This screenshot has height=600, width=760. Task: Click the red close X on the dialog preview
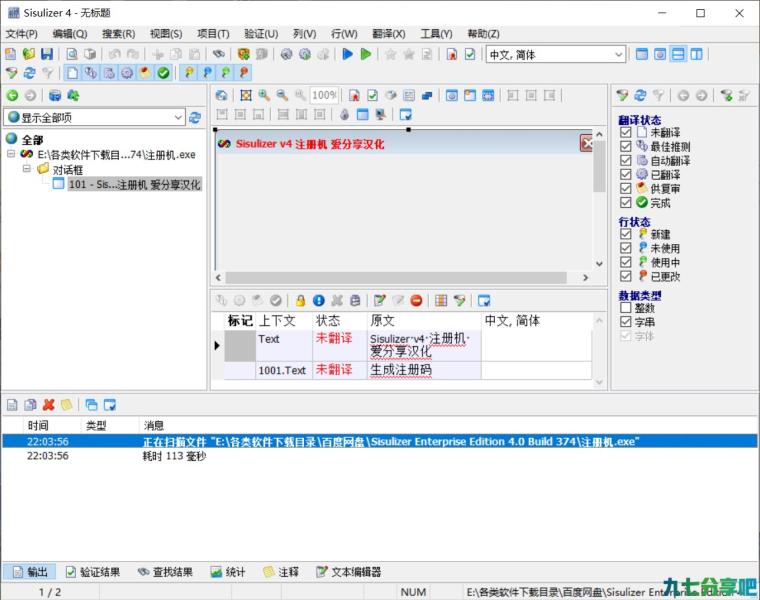586,143
